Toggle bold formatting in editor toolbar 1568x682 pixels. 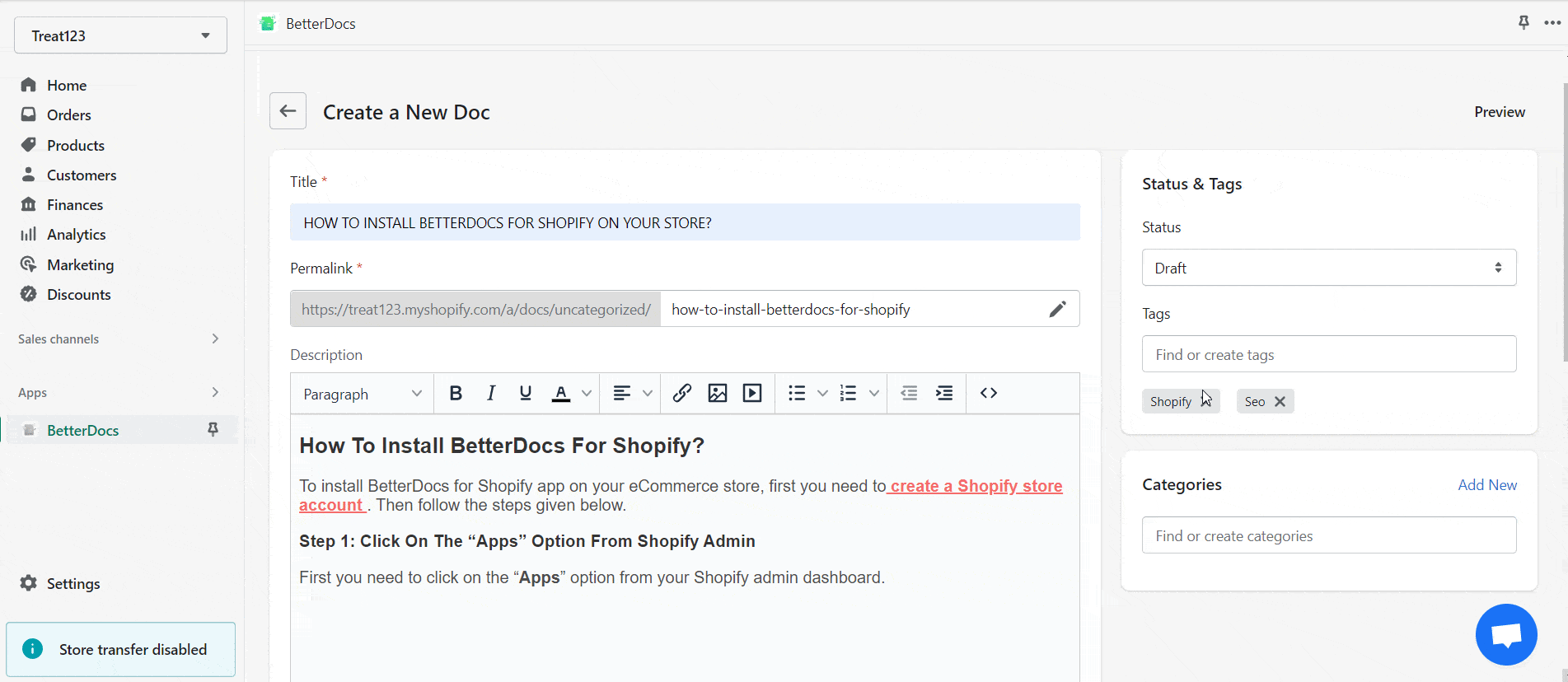tap(456, 393)
